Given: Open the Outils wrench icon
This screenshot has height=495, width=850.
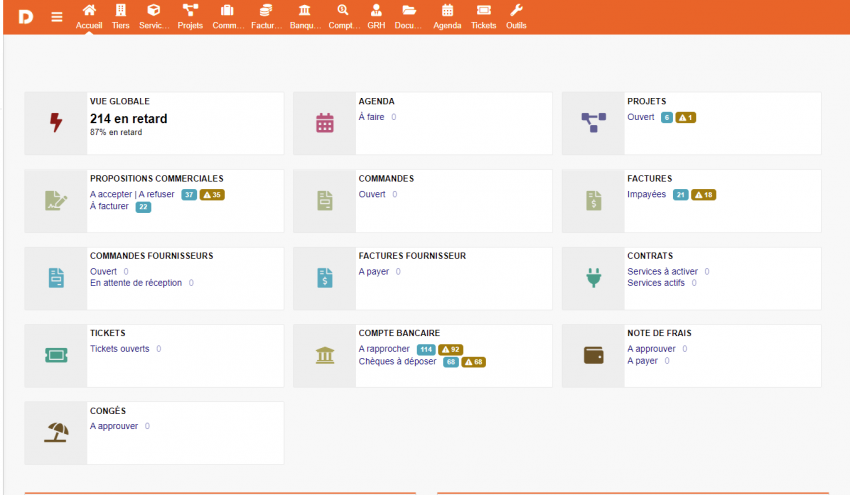Looking at the screenshot, I should (x=516, y=11).
